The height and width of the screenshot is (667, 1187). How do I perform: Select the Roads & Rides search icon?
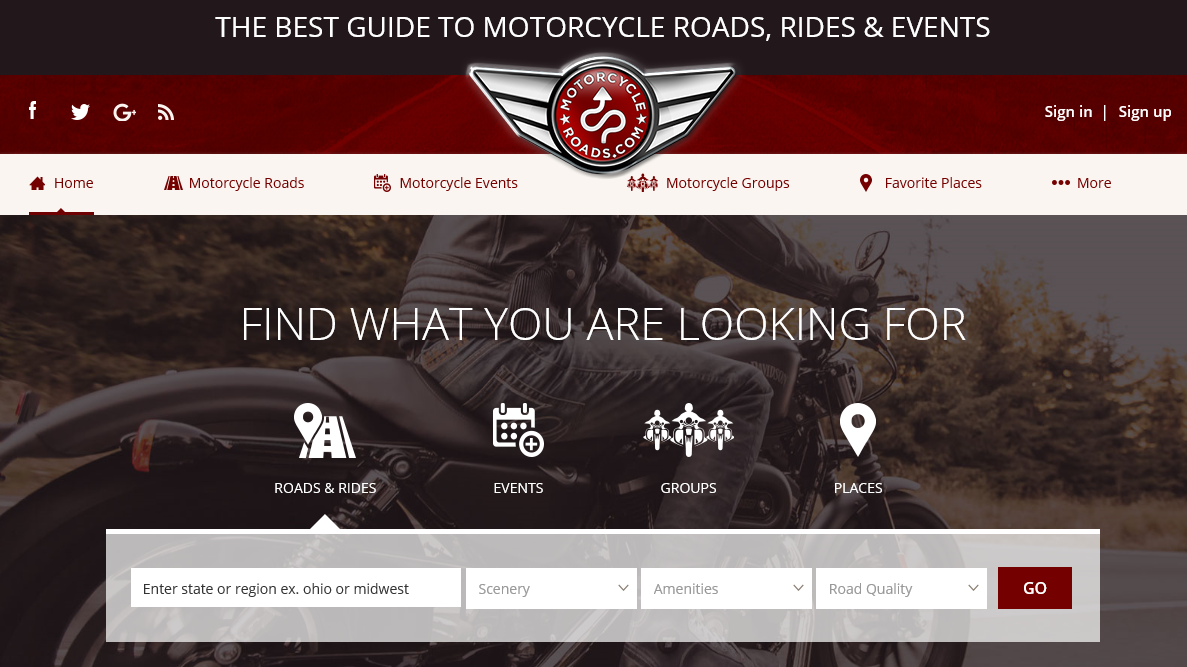[325, 431]
